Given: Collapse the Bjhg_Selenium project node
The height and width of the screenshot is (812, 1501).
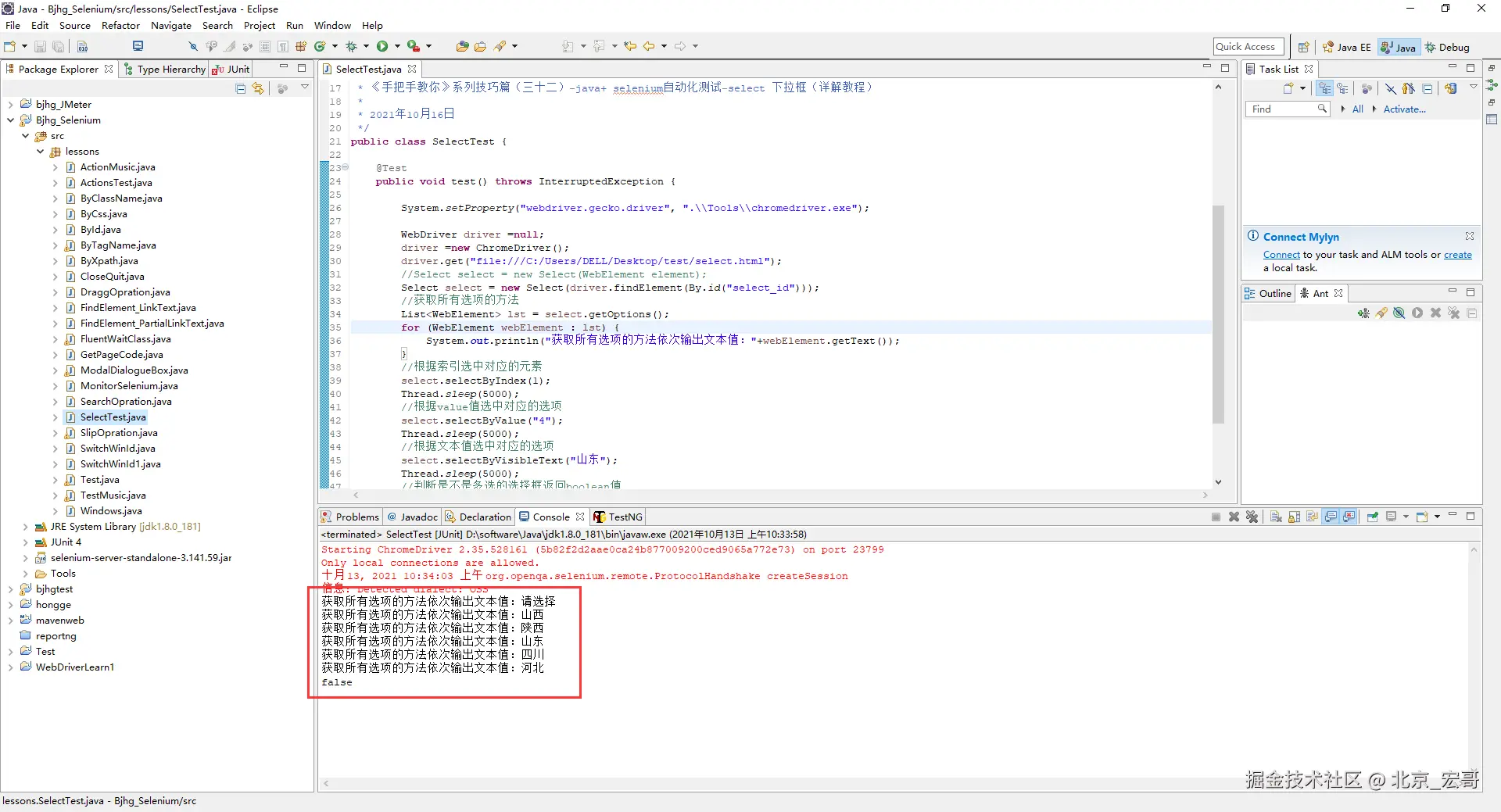Looking at the screenshot, I should [x=11, y=120].
